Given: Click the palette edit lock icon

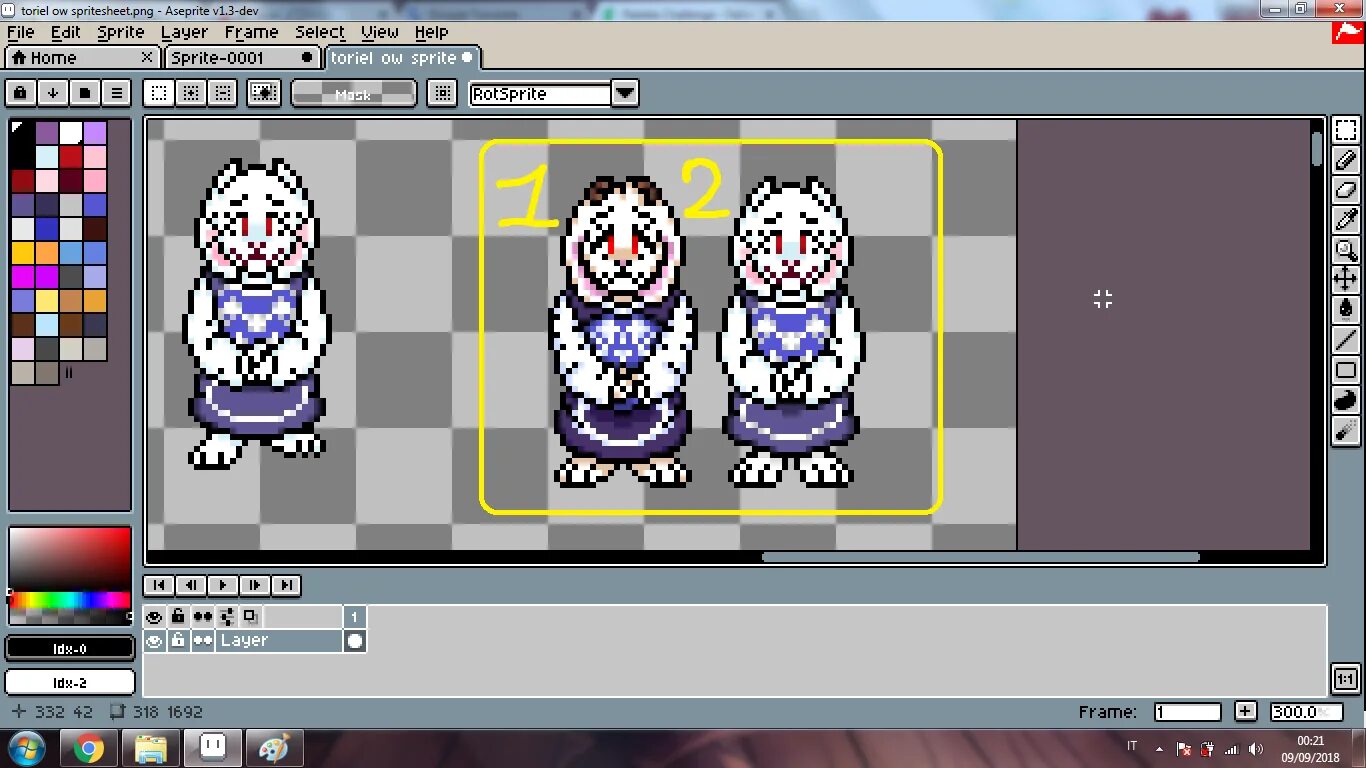Looking at the screenshot, I should [x=20, y=93].
